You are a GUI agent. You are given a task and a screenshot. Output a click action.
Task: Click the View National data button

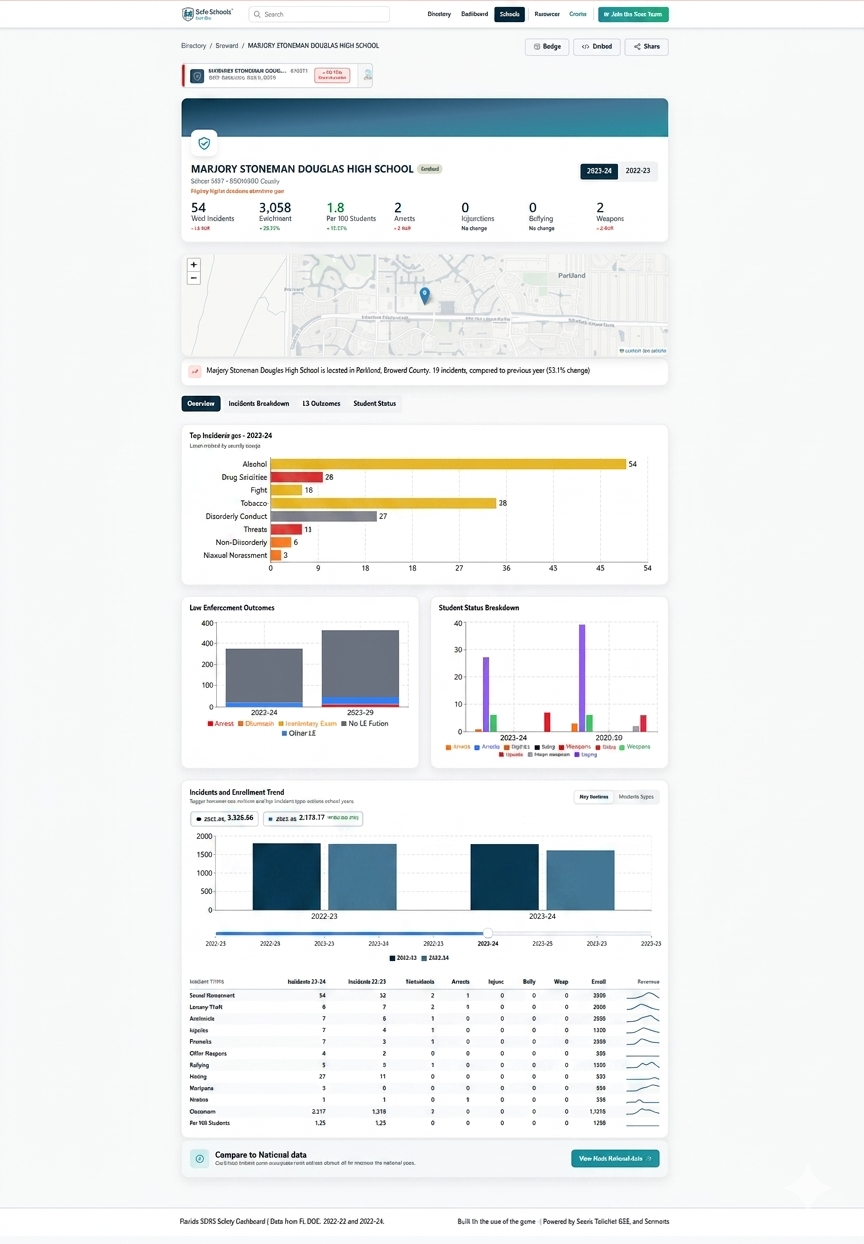pyautogui.click(x=615, y=1158)
